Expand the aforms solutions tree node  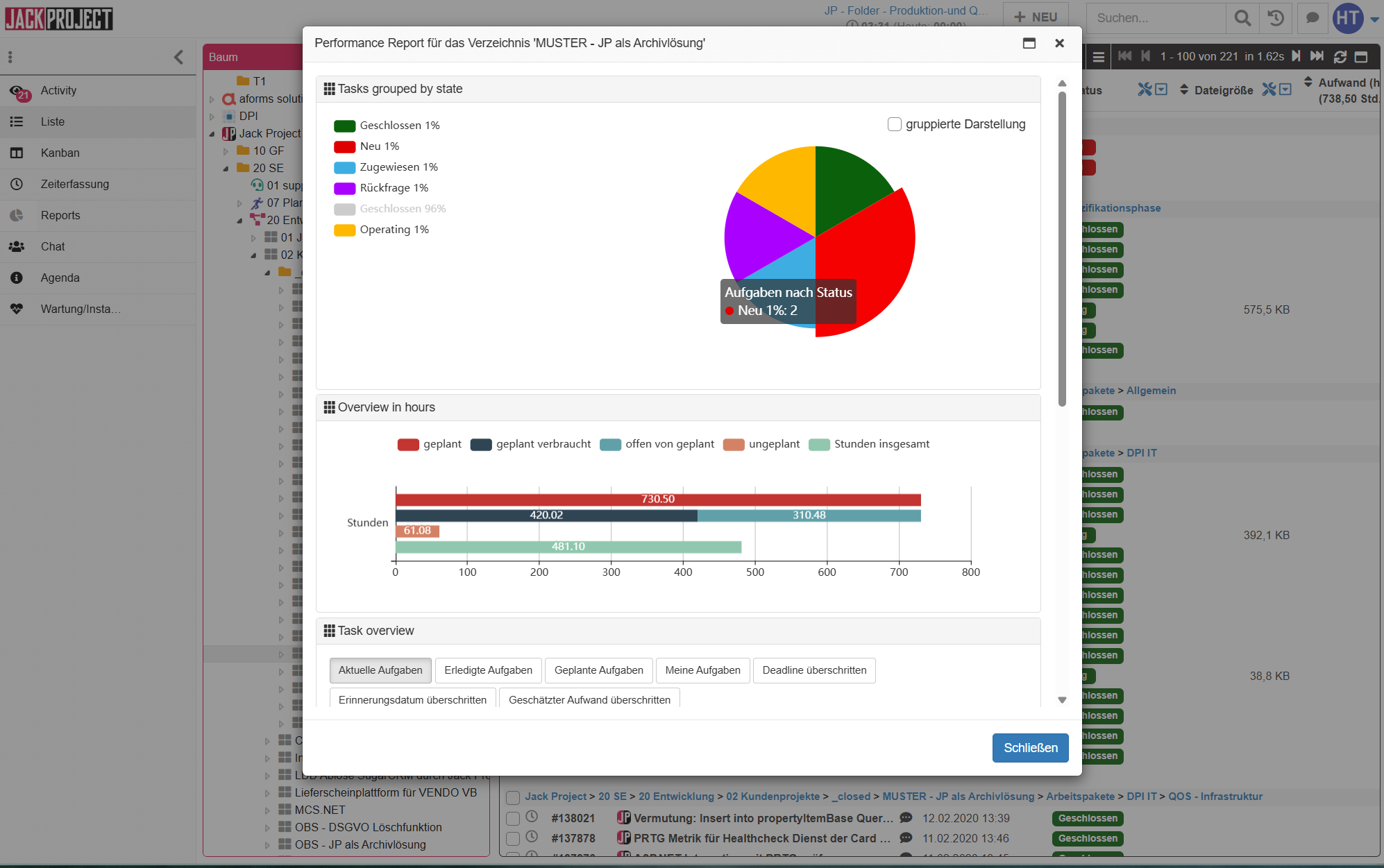pos(212,99)
